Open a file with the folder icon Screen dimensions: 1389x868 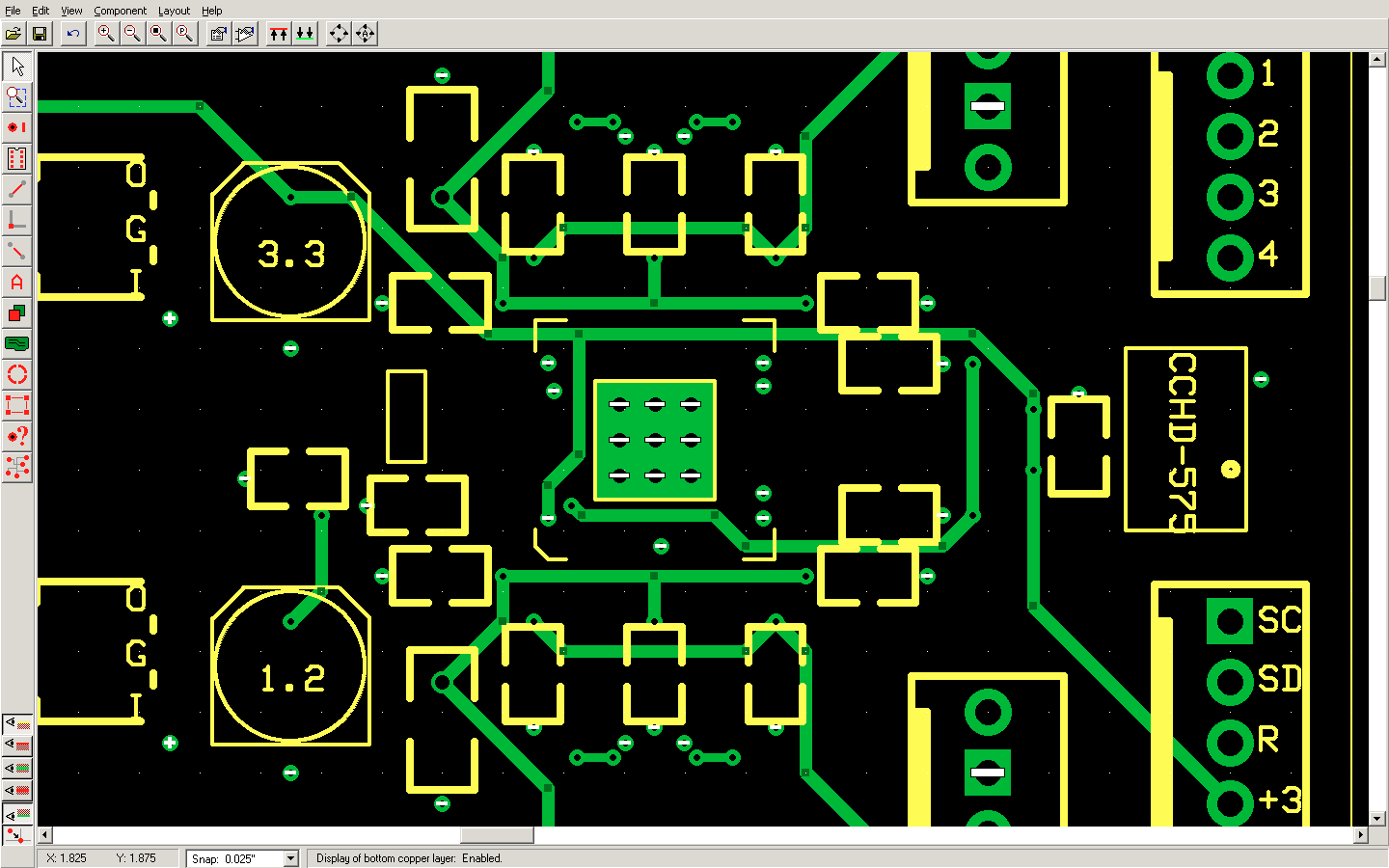pos(14,34)
